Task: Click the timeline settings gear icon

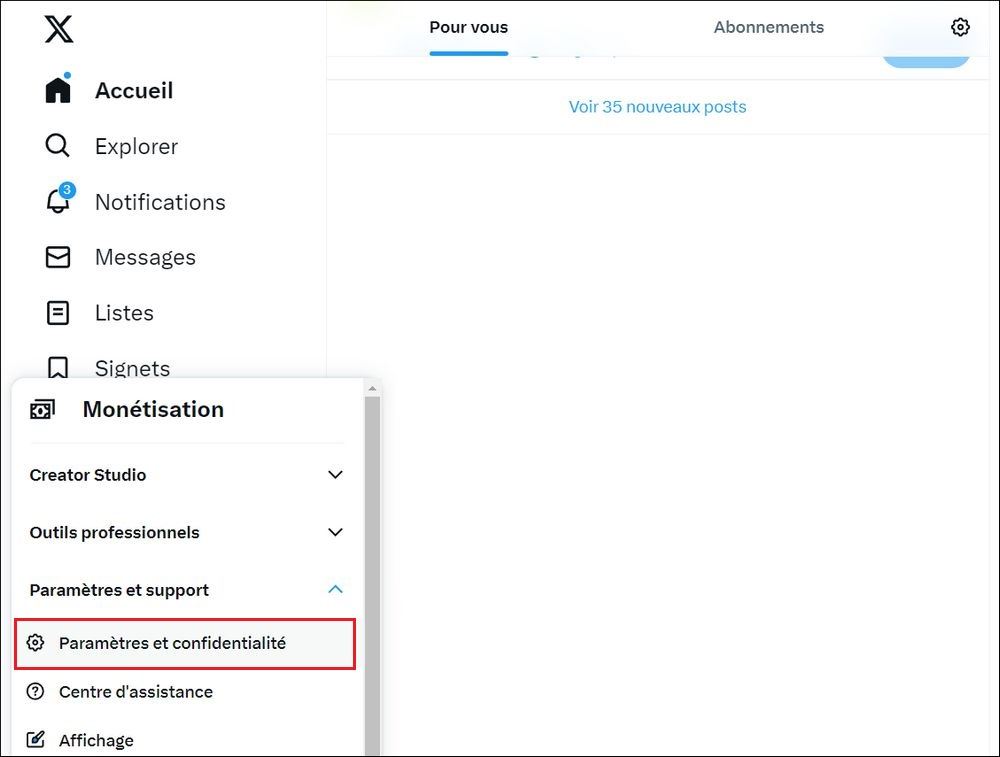Action: tap(960, 26)
